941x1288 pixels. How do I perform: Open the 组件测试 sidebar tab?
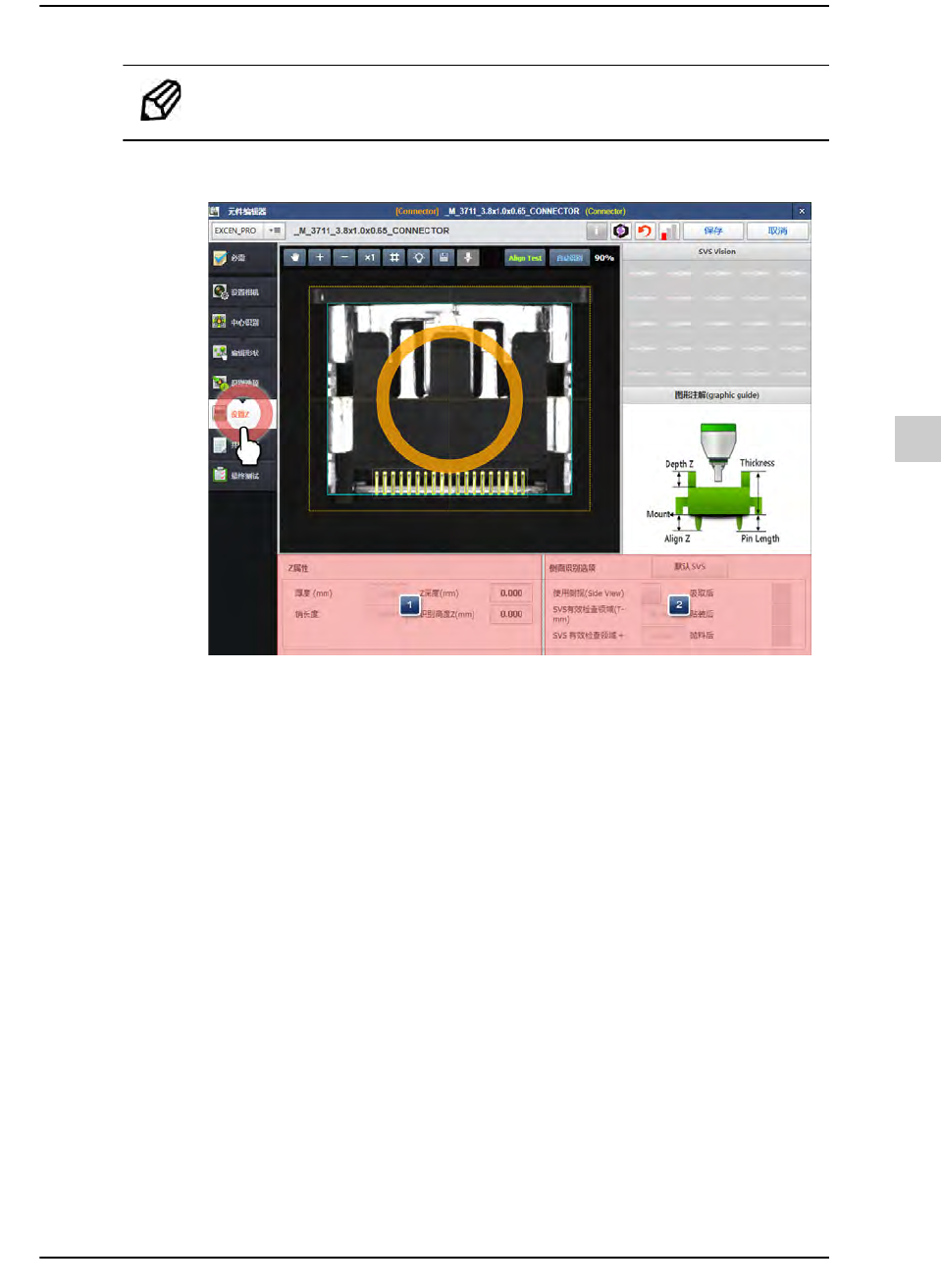pos(241,476)
